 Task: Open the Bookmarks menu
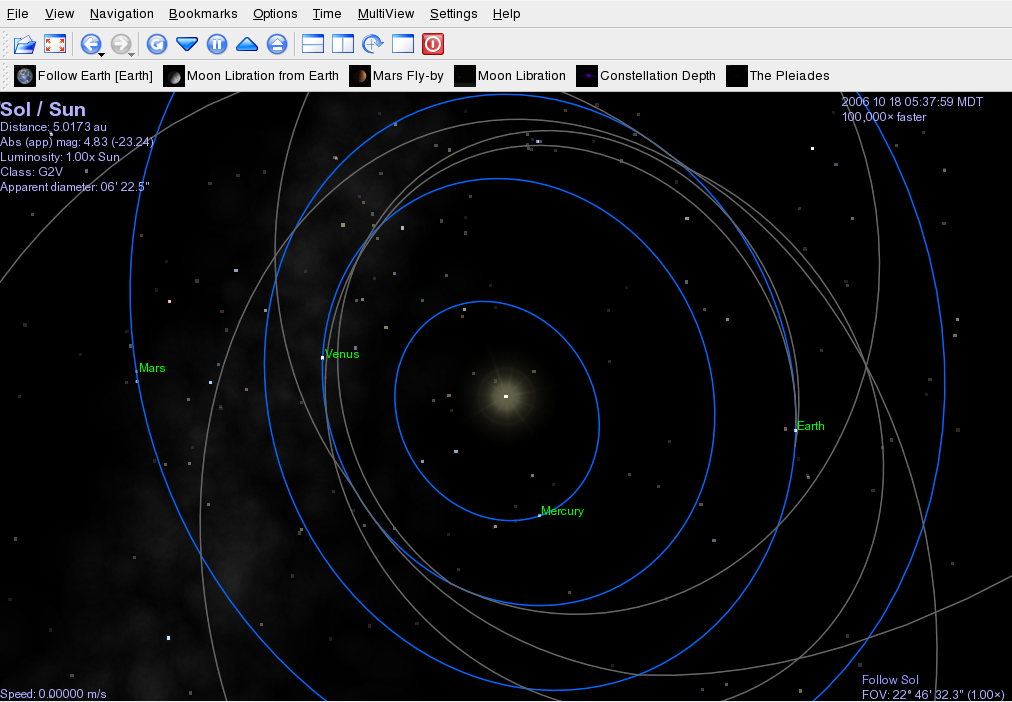click(203, 14)
